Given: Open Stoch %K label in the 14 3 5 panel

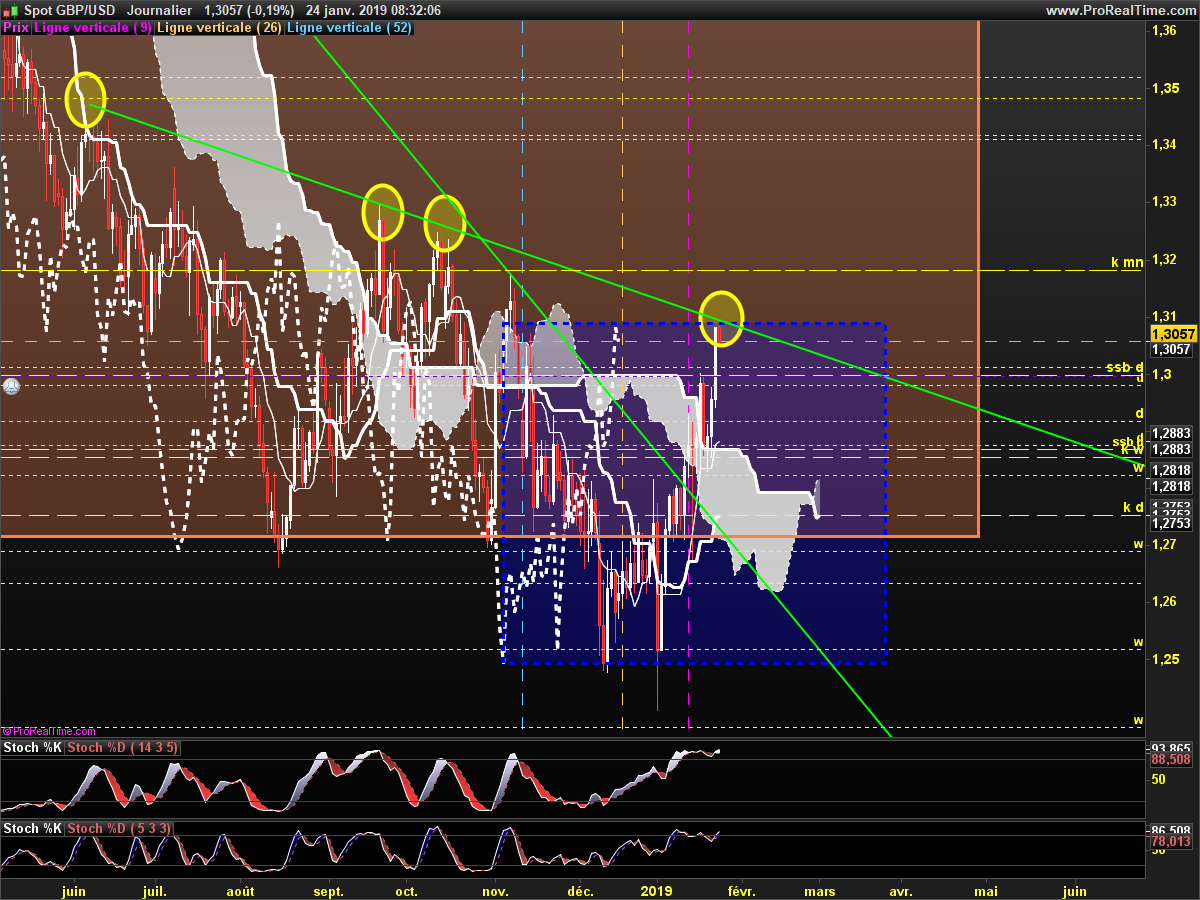Looking at the screenshot, I should [33, 748].
